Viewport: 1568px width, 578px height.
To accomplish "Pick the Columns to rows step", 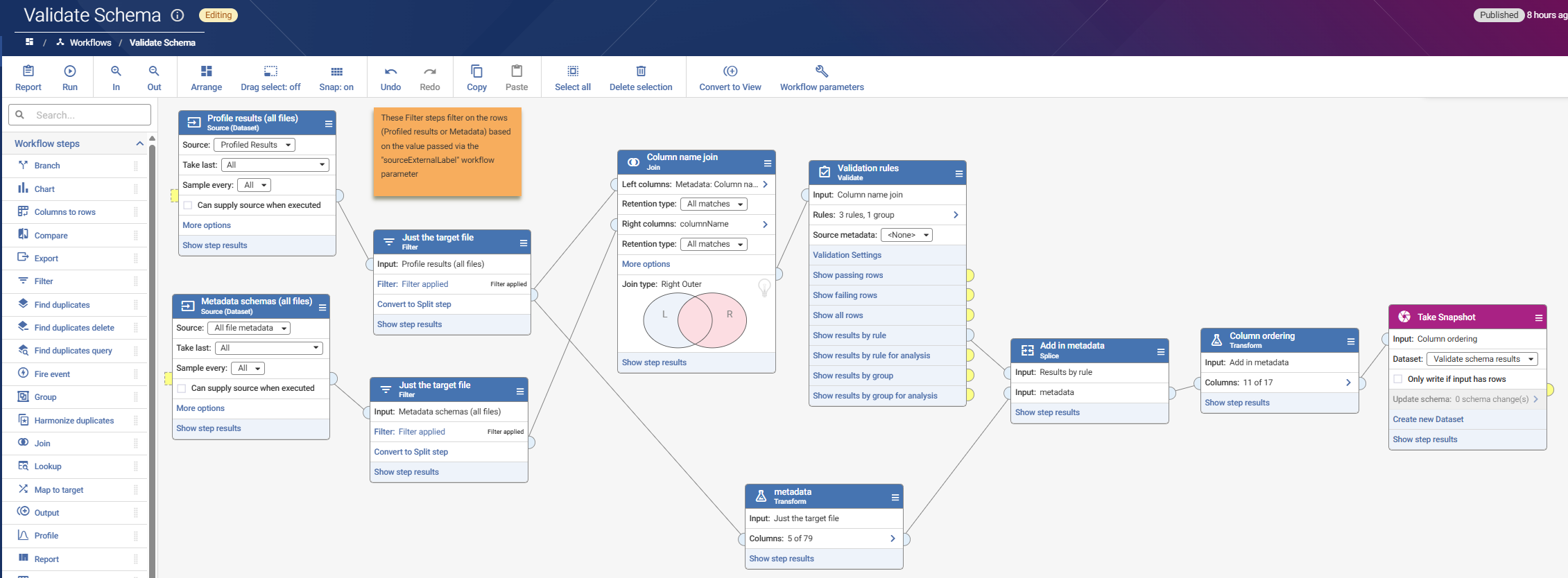I will coord(65,212).
